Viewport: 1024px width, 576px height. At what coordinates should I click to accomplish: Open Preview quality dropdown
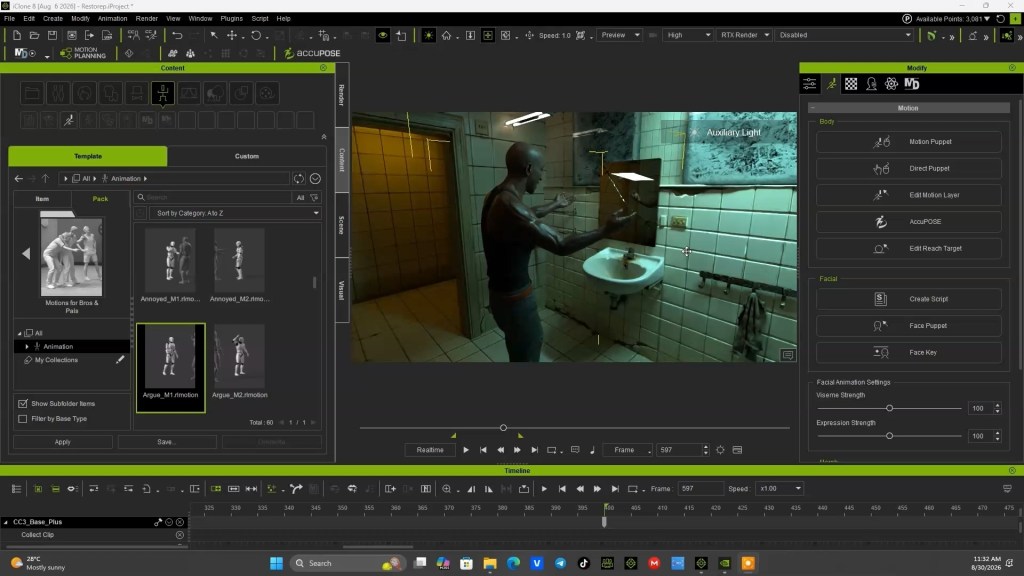(x=620, y=35)
